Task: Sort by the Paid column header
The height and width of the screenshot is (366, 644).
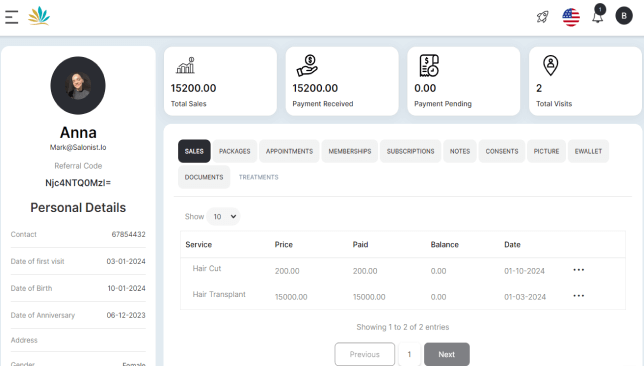Action: (x=360, y=244)
